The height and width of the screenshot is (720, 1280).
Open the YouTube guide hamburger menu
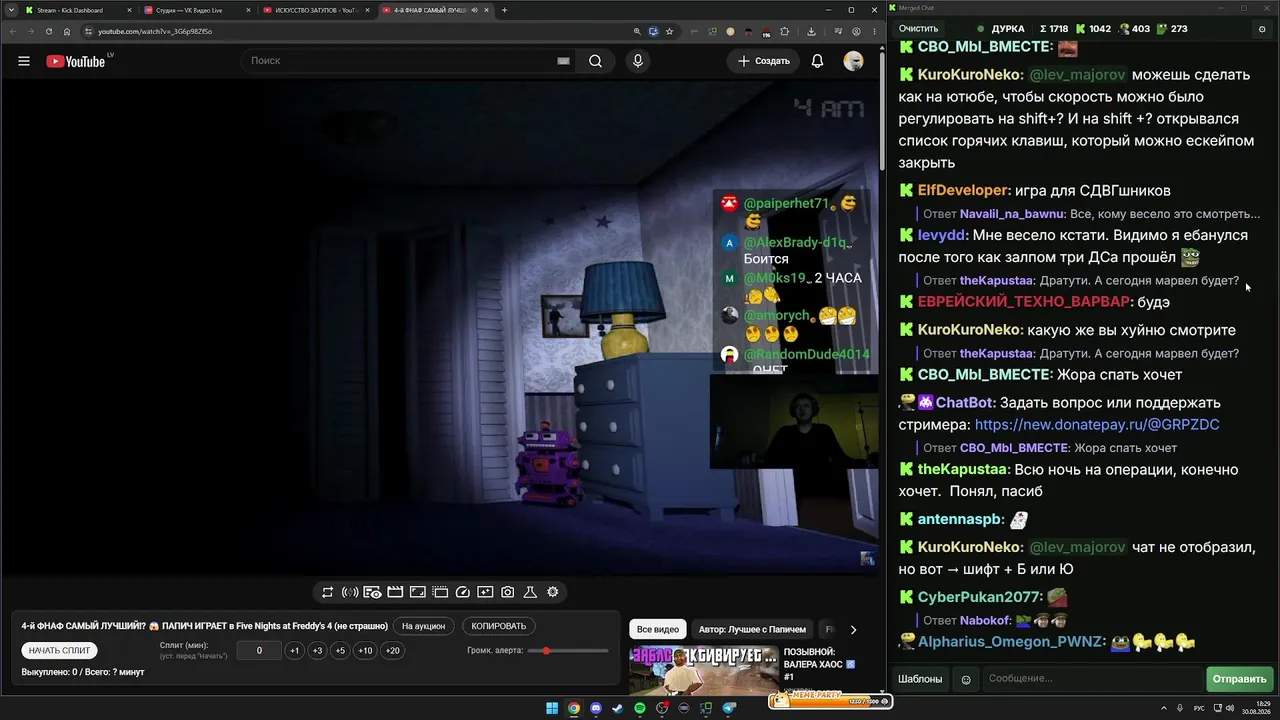point(24,61)
